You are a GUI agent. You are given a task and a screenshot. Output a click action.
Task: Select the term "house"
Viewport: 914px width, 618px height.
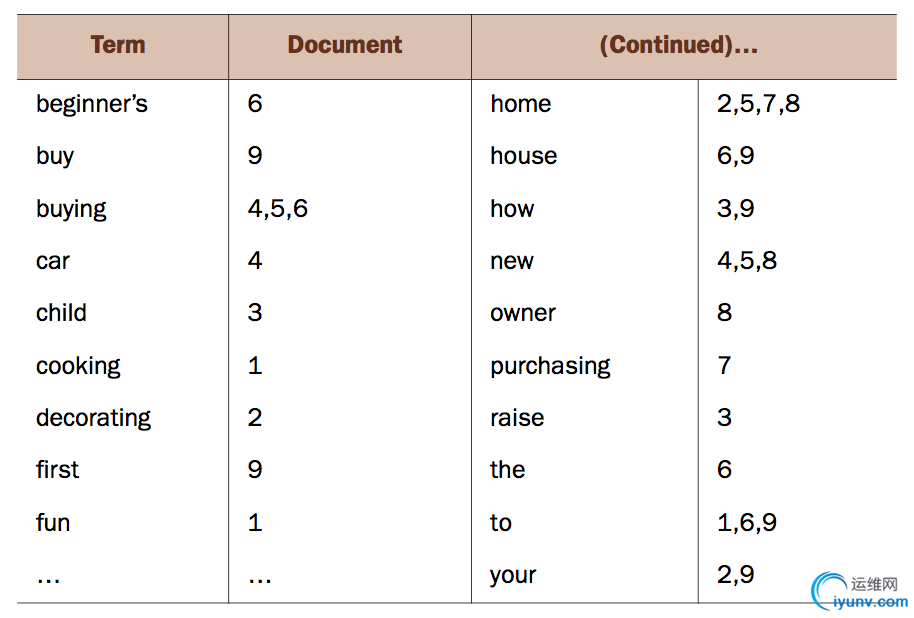tap(523, 156)
